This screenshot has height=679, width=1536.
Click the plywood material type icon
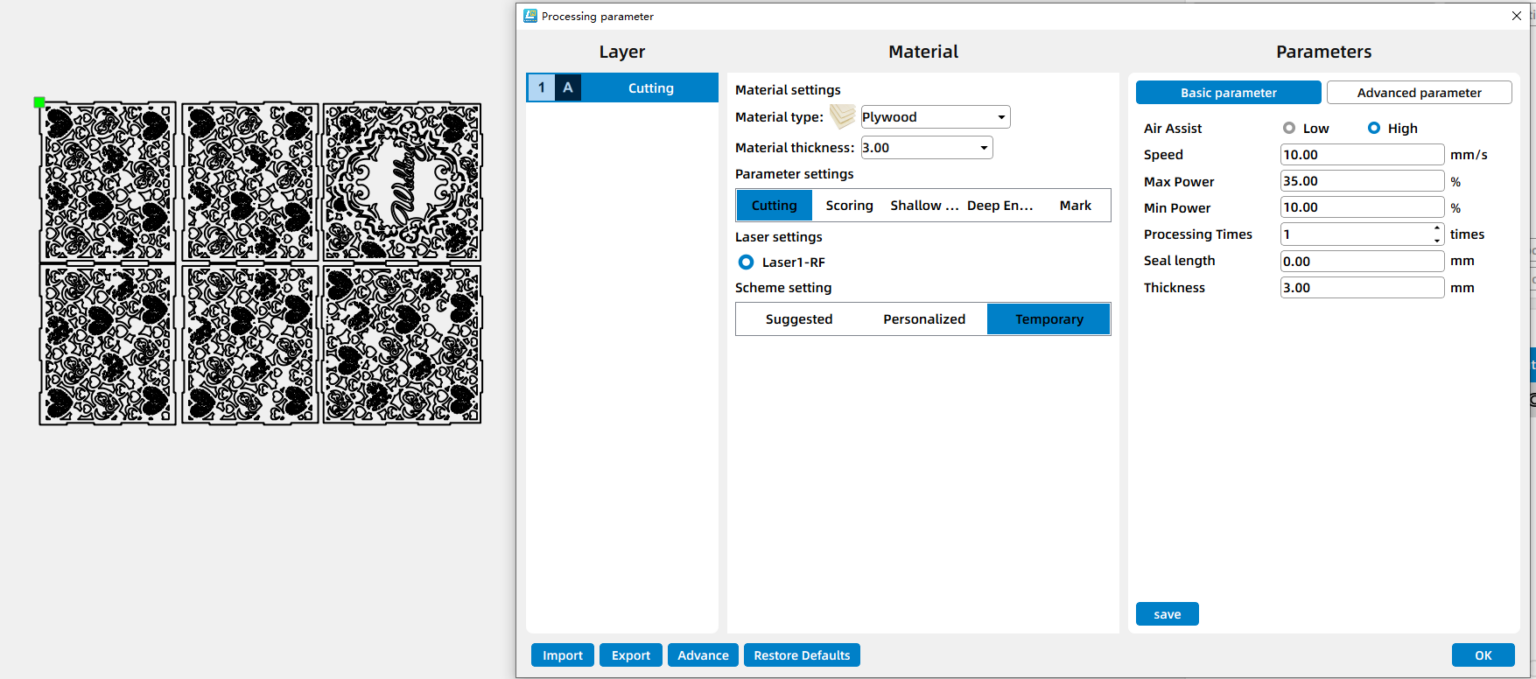tap(843, 117)
